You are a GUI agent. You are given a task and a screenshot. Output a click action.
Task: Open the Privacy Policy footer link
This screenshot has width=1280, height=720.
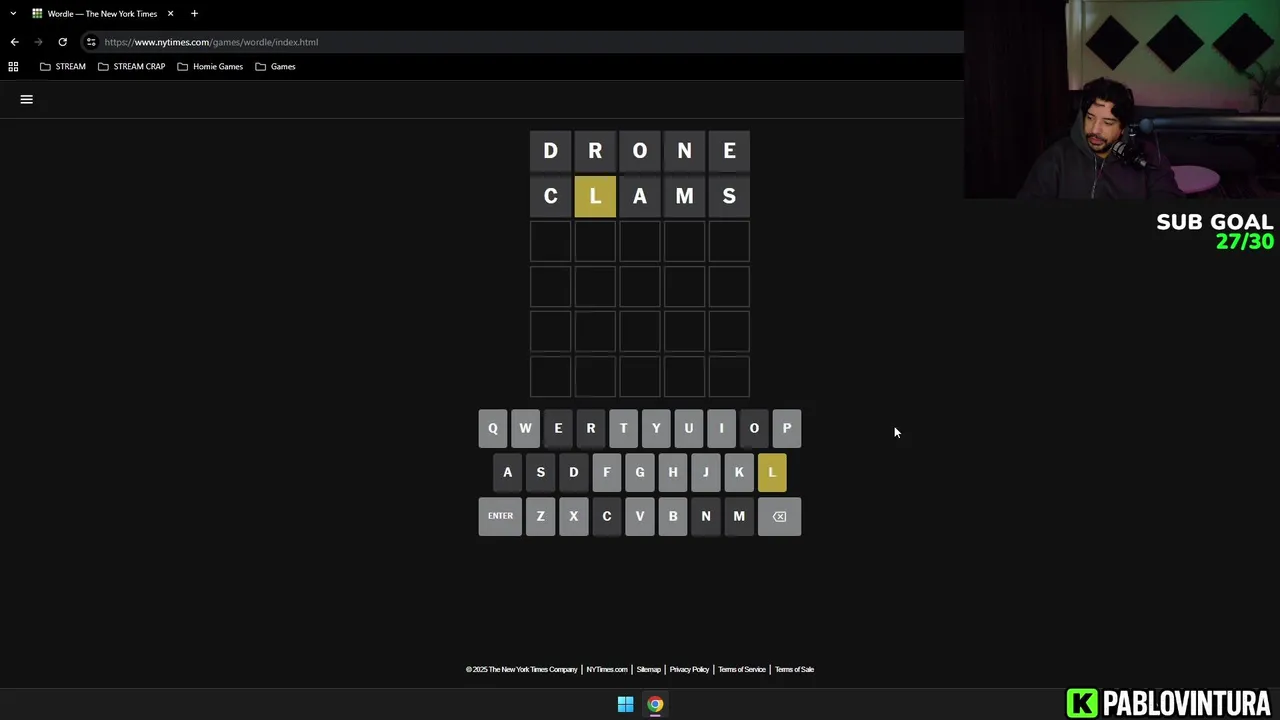coord(689,669)
